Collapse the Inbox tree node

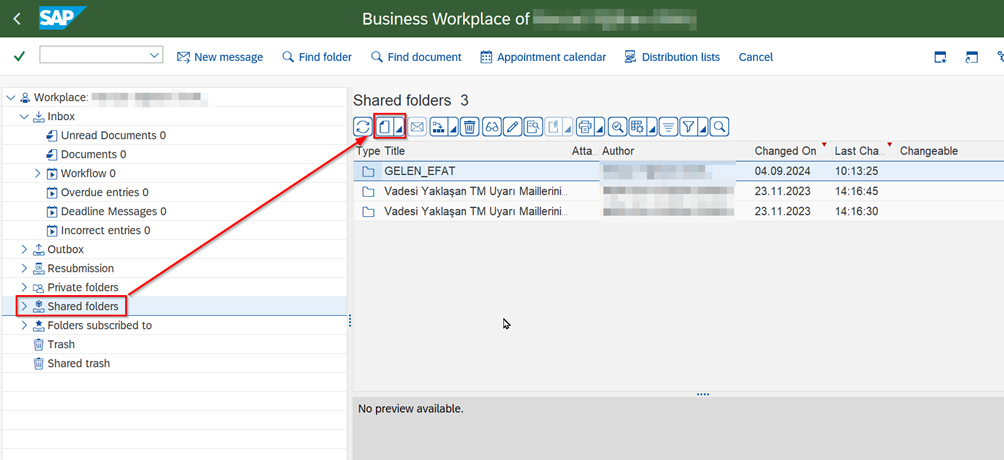(25, 117)
